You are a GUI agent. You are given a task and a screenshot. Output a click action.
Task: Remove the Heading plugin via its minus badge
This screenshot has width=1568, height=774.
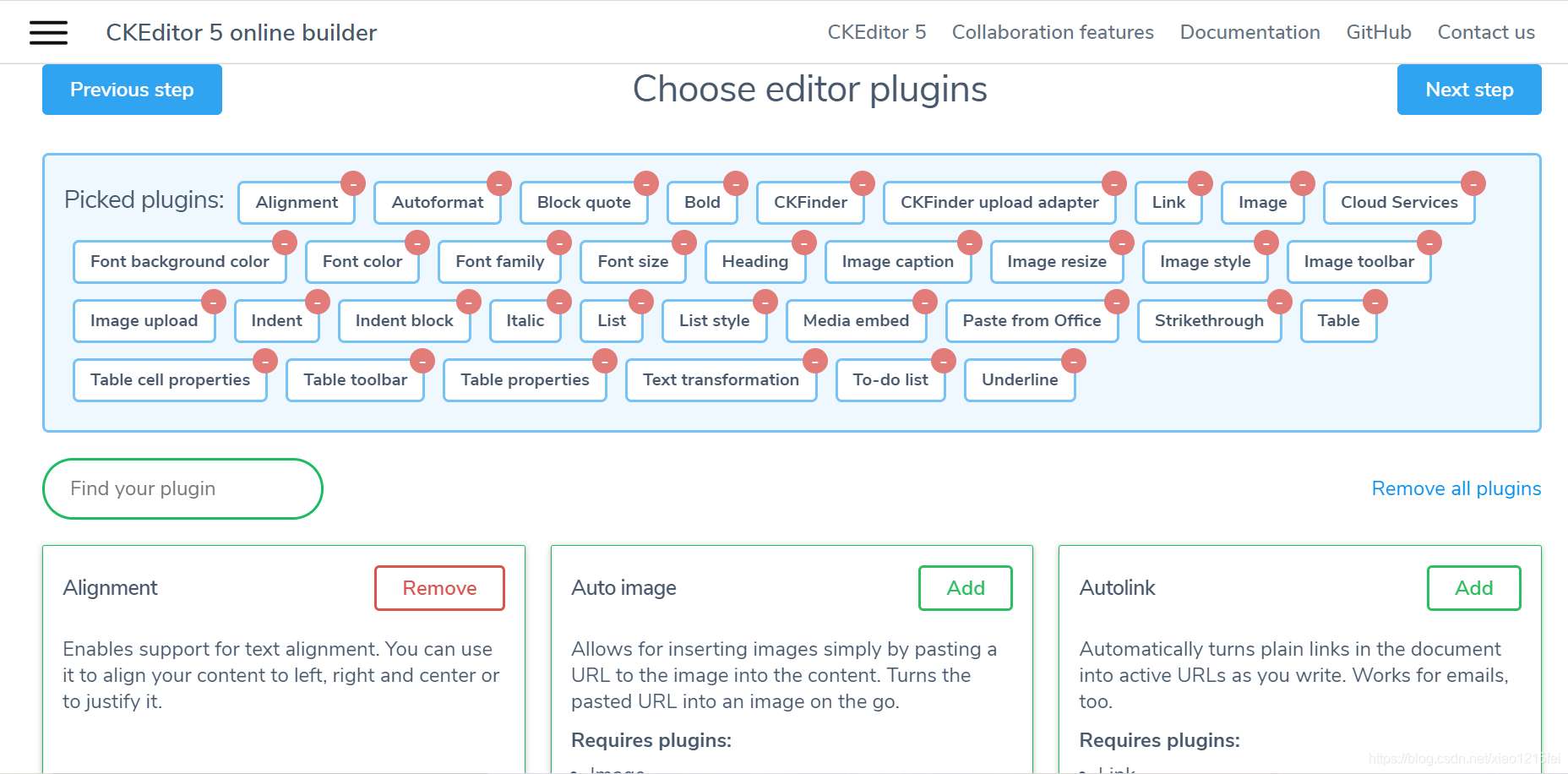click(x=803, y=242)
